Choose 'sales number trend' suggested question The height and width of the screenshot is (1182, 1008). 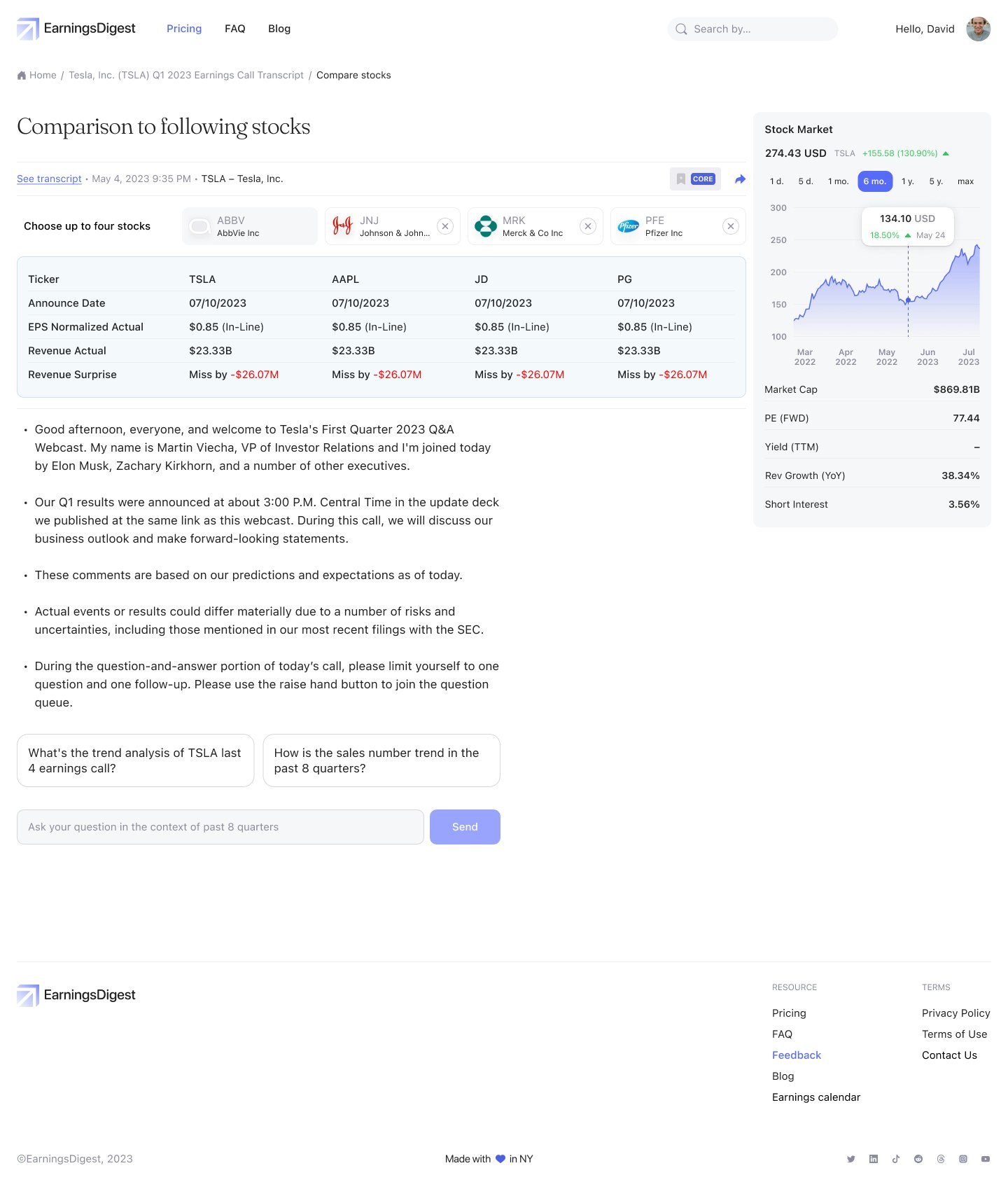pos(381,760)
